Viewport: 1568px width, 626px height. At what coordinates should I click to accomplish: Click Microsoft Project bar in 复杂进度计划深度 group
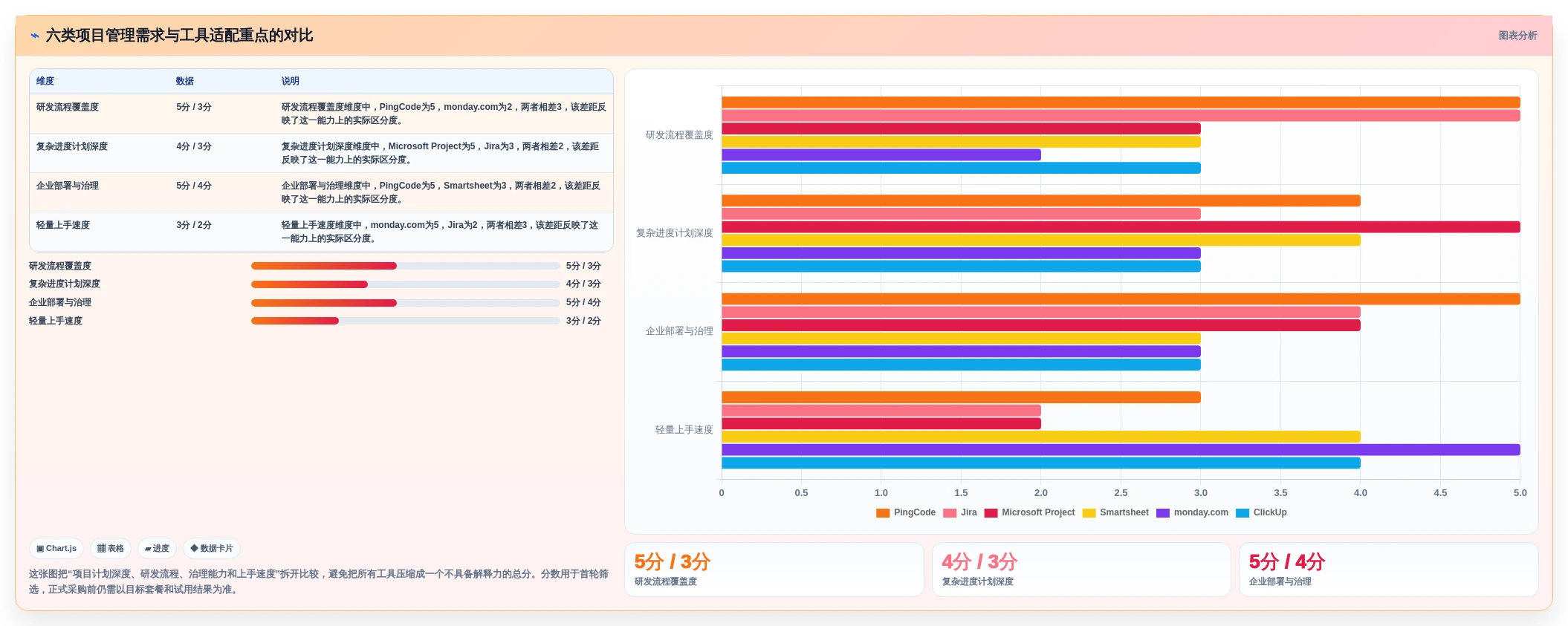(1121, 227)
